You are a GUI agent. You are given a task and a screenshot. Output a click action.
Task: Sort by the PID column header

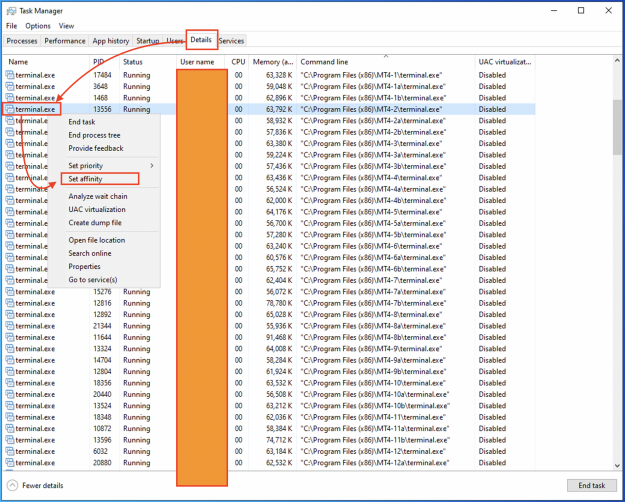[x=104, y=62]
